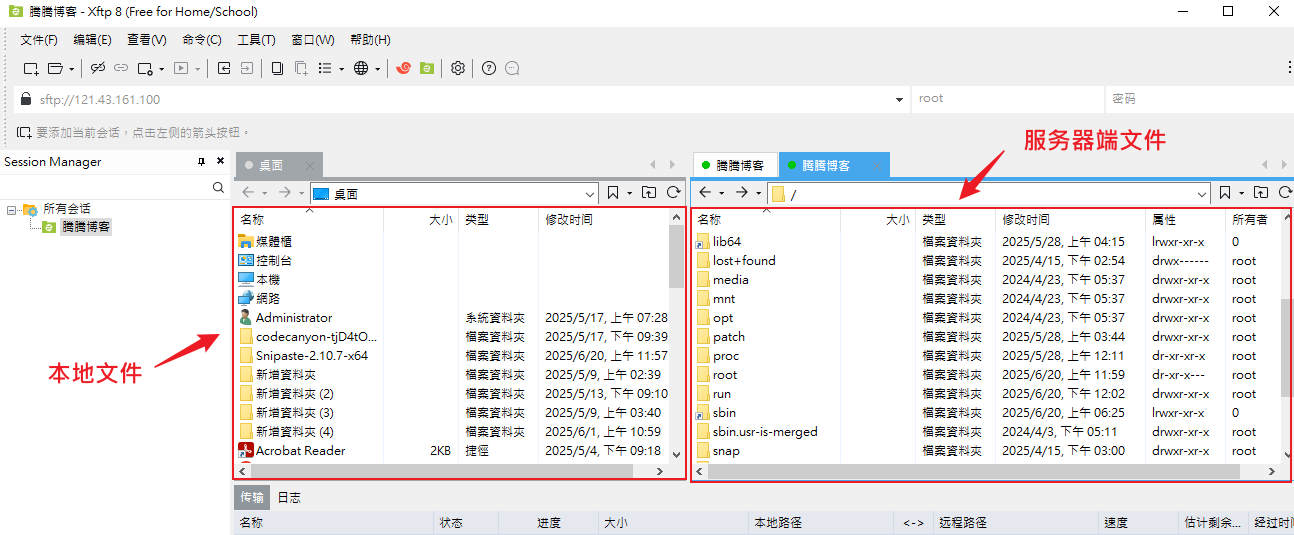
Task: Collapse the 所有会话 tree node
Action: [x=11, y=209]
